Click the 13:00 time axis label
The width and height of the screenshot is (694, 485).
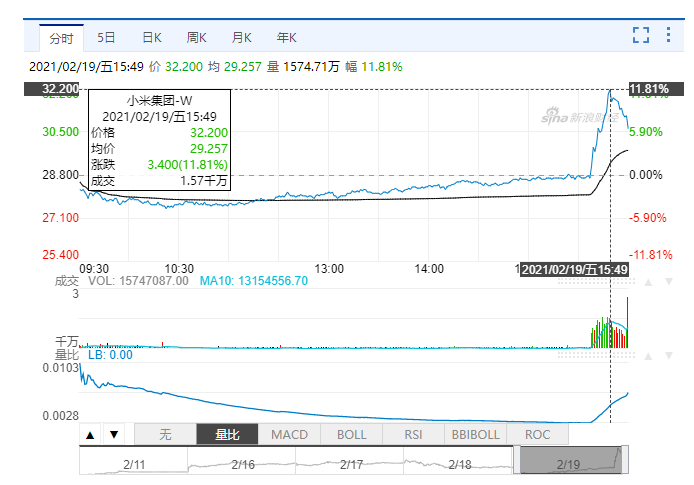click(x=329, y=269)
